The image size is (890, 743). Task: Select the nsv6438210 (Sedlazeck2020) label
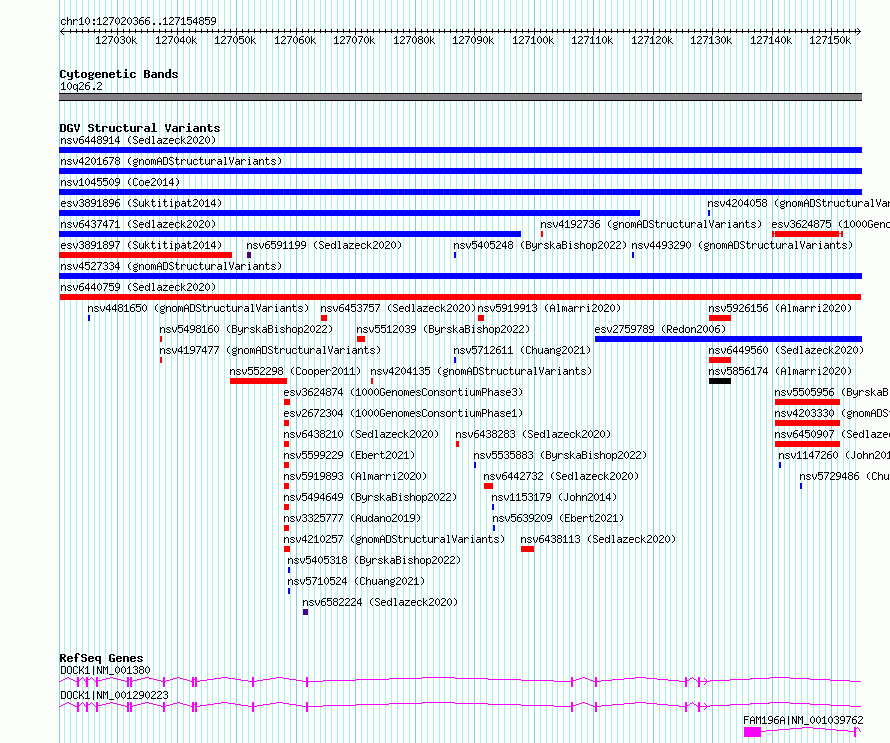(x=362, y=434)
